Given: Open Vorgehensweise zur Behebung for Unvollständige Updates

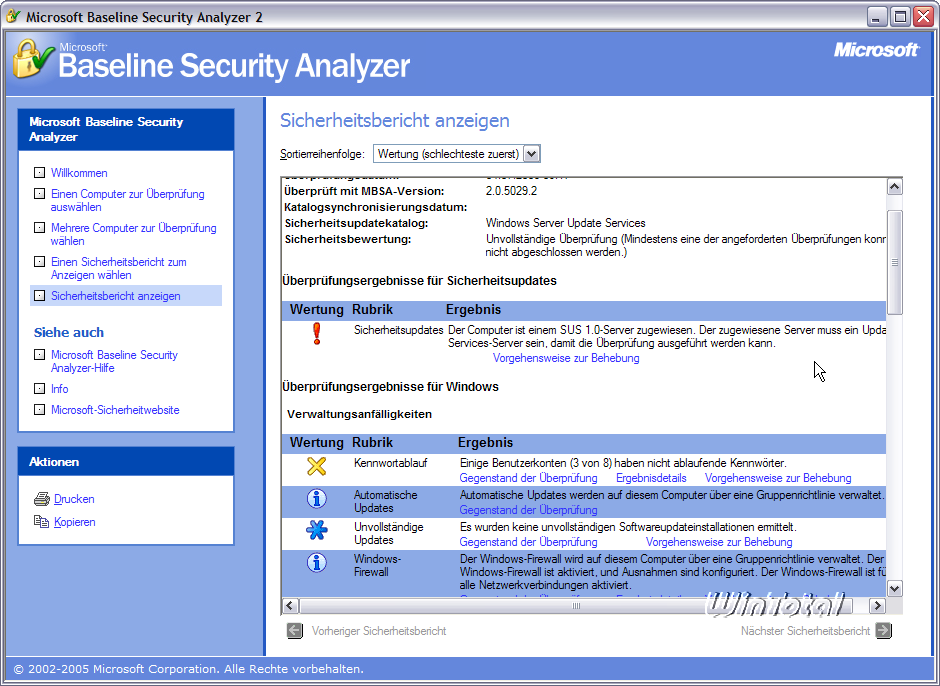Looking at the screenshot, I should (x=719, y=542).
